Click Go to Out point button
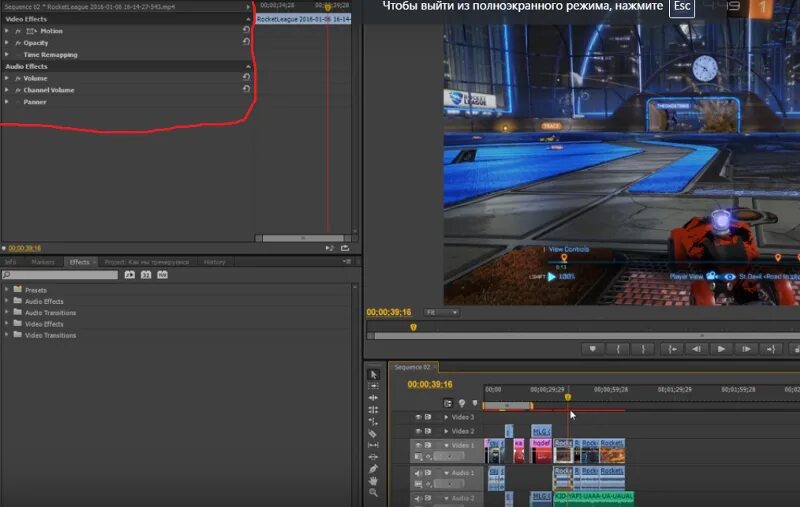This screenshot has height=507, width=800. coord(771,349)
